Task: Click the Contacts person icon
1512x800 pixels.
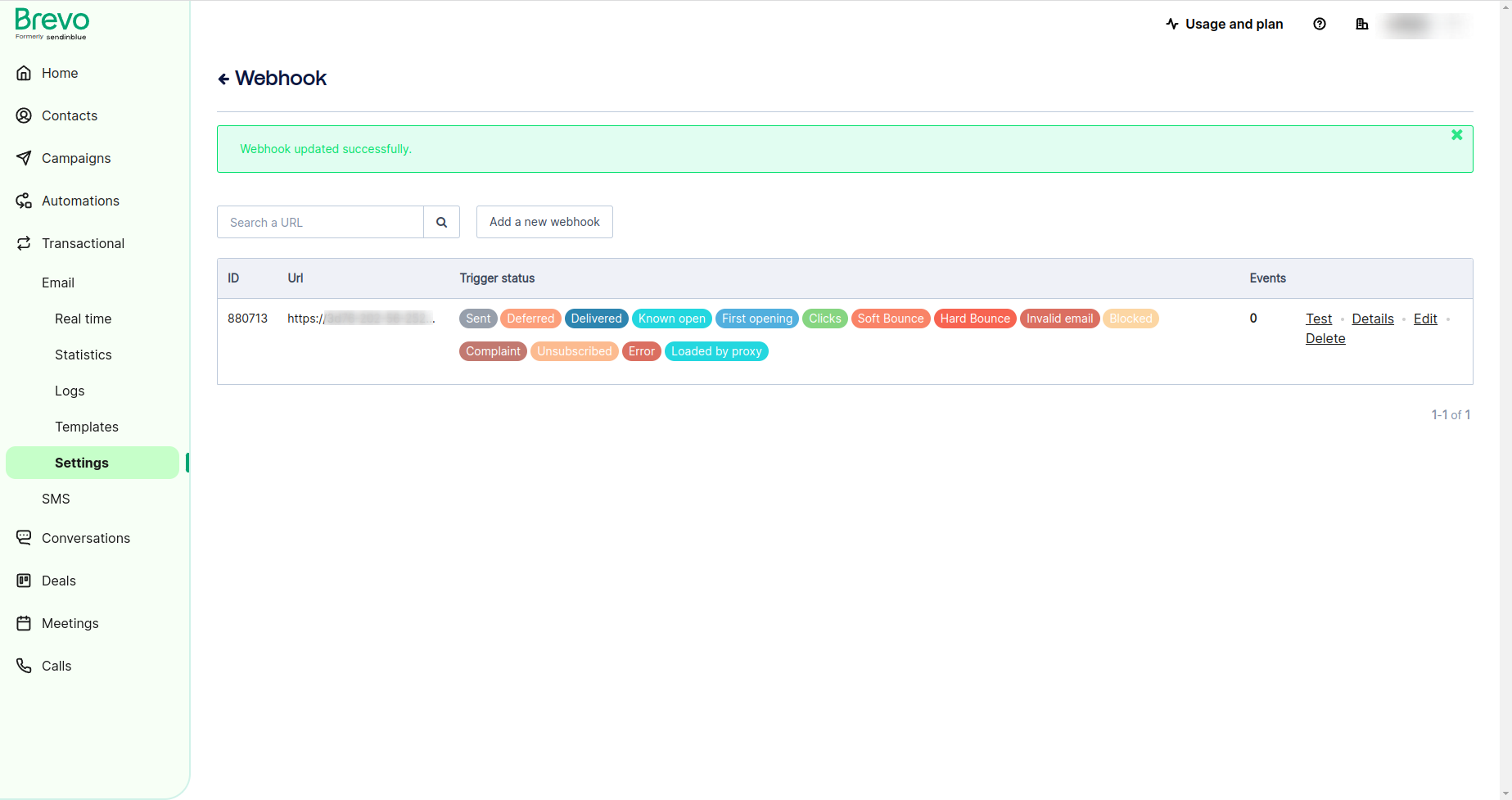Action: 24,115
